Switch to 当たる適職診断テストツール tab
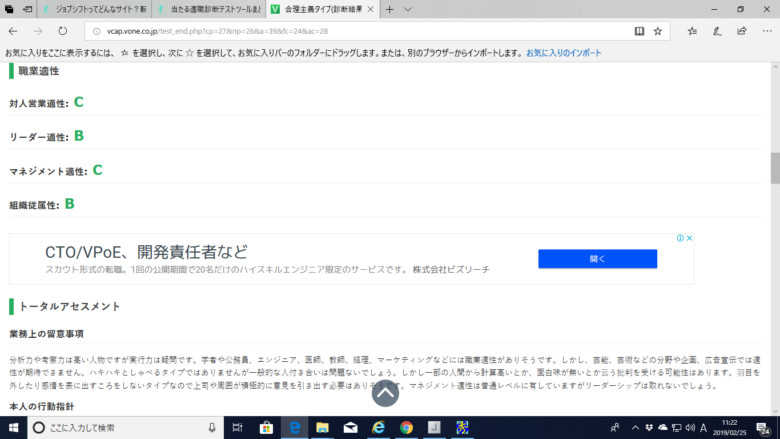This screenshot has width=780, height=439. point(209,9)
